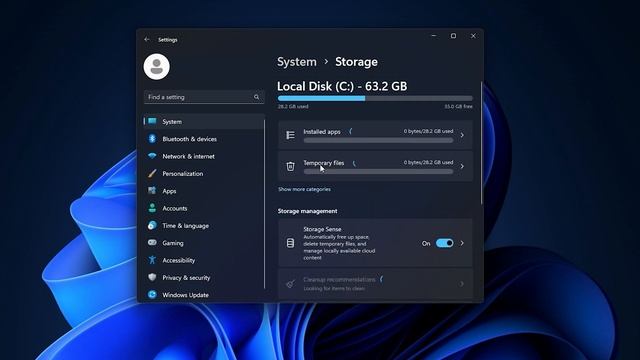Click the Temporary files trash icon
This screenshot has width=640, height=360.
[x=290, y=166]
